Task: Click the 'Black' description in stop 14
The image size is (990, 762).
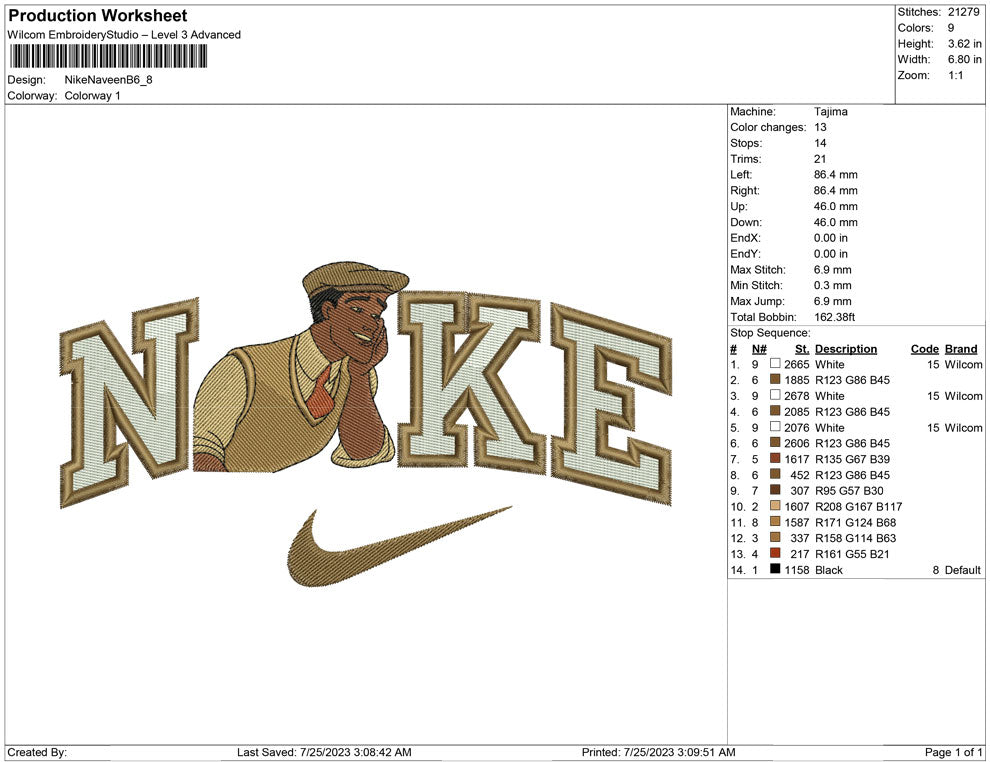Action: [x=829, y=569]
